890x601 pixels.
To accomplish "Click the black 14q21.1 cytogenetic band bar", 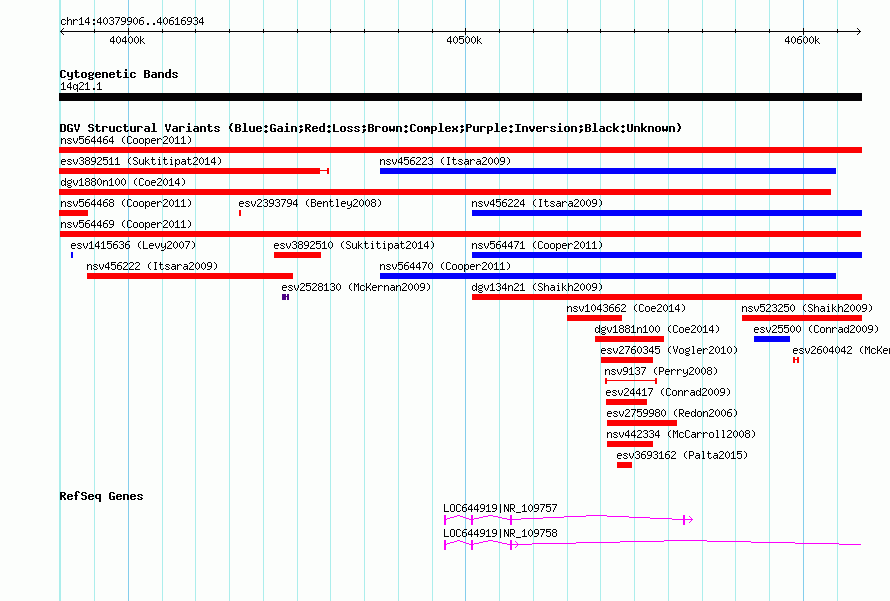I will coord(460,97).
